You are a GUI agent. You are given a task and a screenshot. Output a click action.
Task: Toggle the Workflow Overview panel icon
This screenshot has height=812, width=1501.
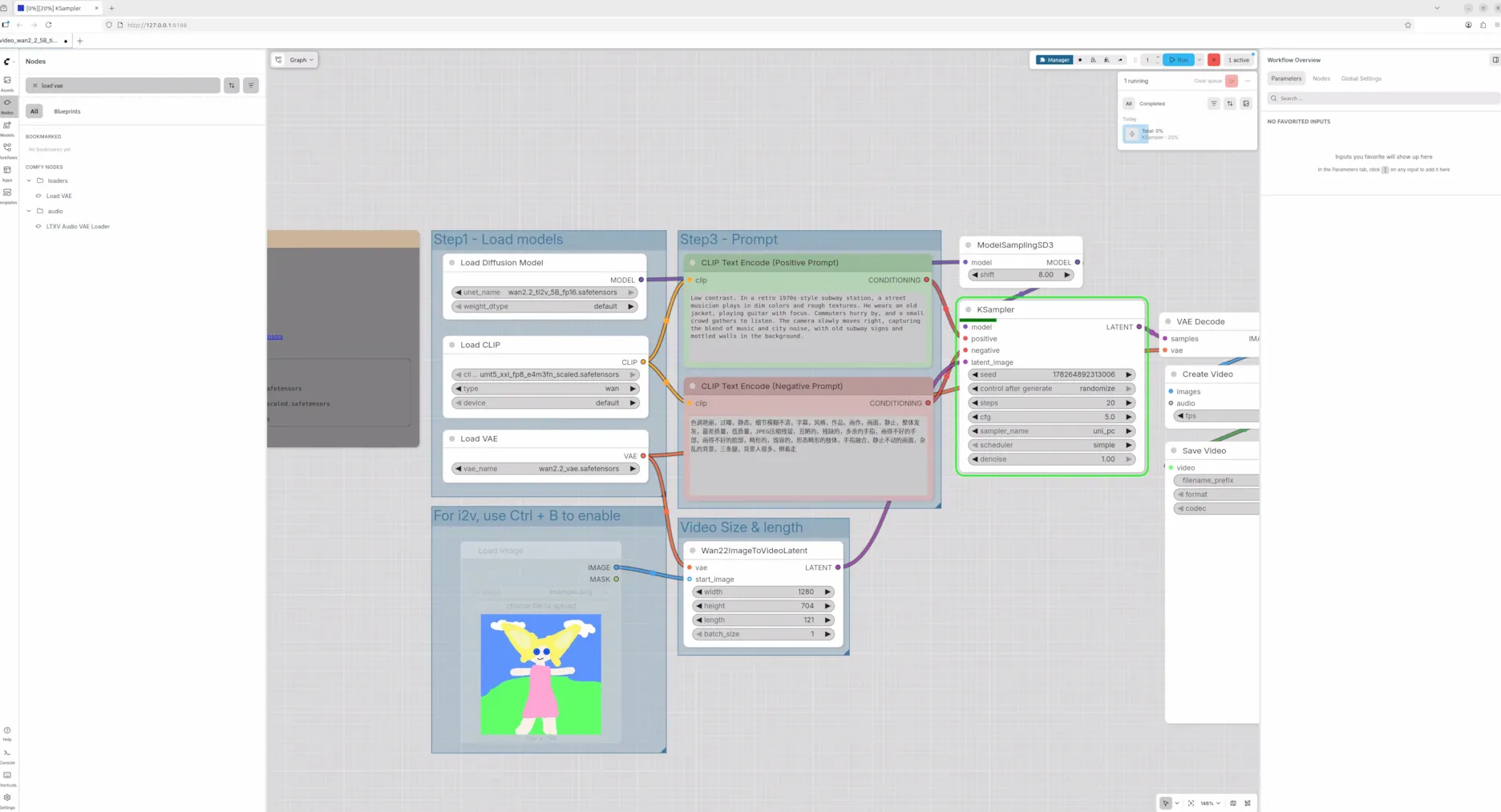point(1495,60)
